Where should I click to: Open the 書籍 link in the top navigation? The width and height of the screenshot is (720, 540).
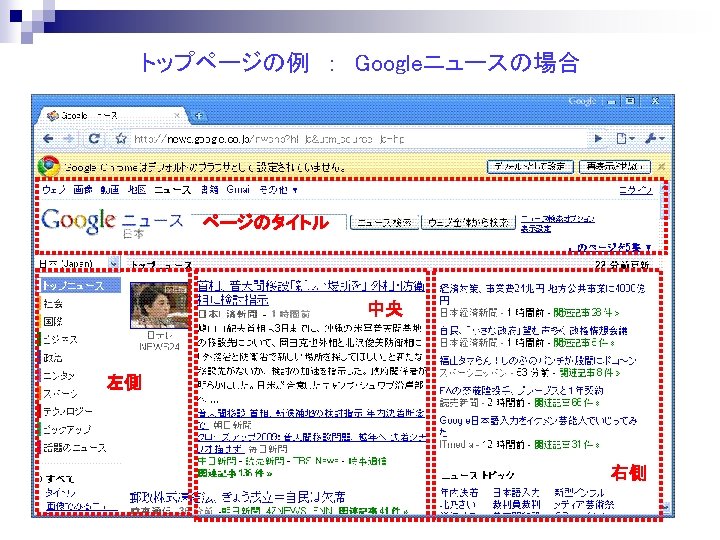click(209, 190)
